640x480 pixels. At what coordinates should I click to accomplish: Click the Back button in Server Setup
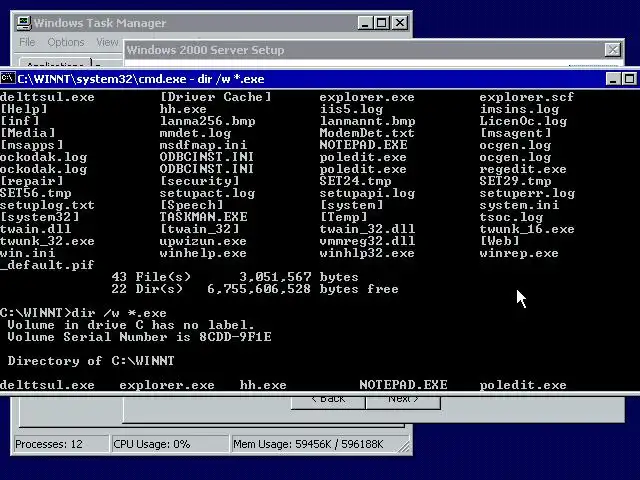click(328, 400)
